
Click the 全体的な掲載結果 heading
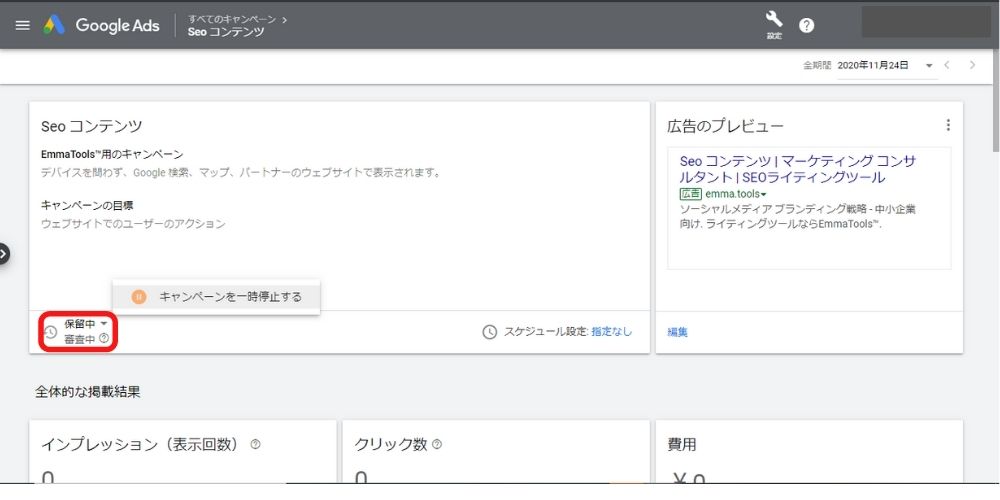click(x=87, y=392)
